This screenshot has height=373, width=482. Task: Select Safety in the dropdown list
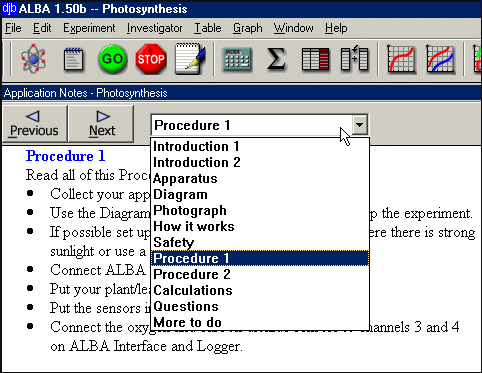260,242
